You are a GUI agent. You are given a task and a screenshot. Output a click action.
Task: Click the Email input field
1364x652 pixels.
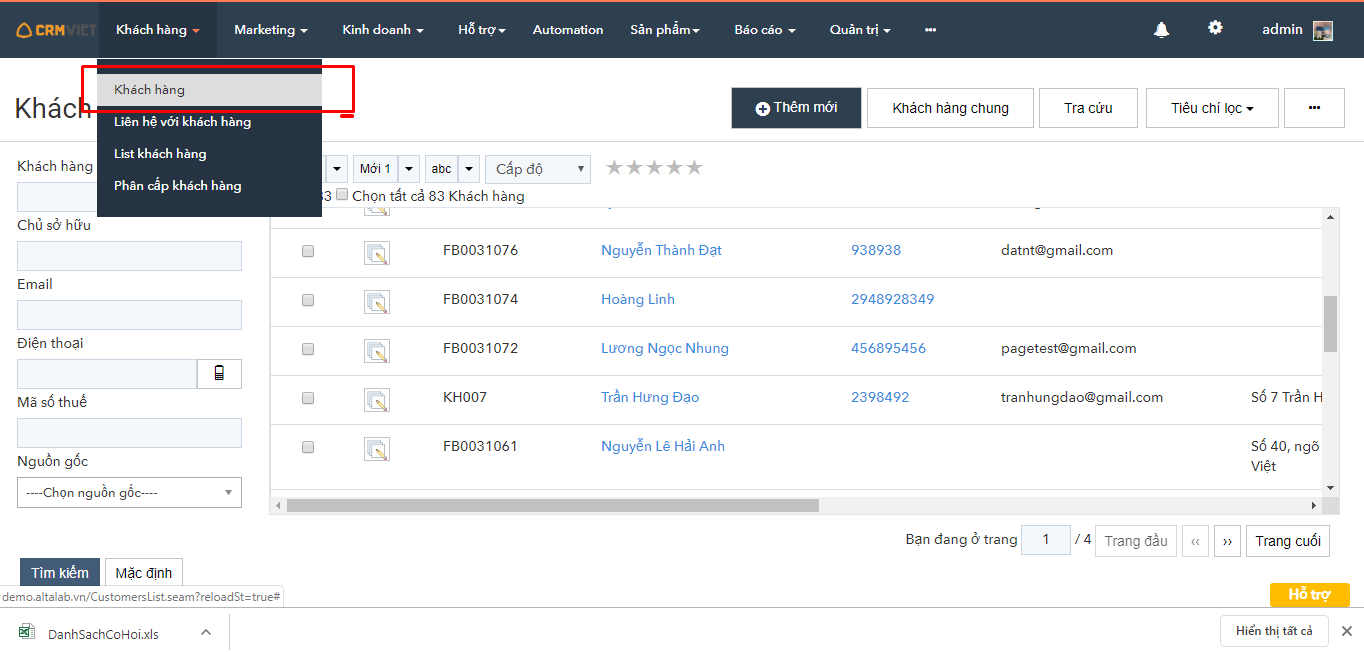click(x=129, y=315)
